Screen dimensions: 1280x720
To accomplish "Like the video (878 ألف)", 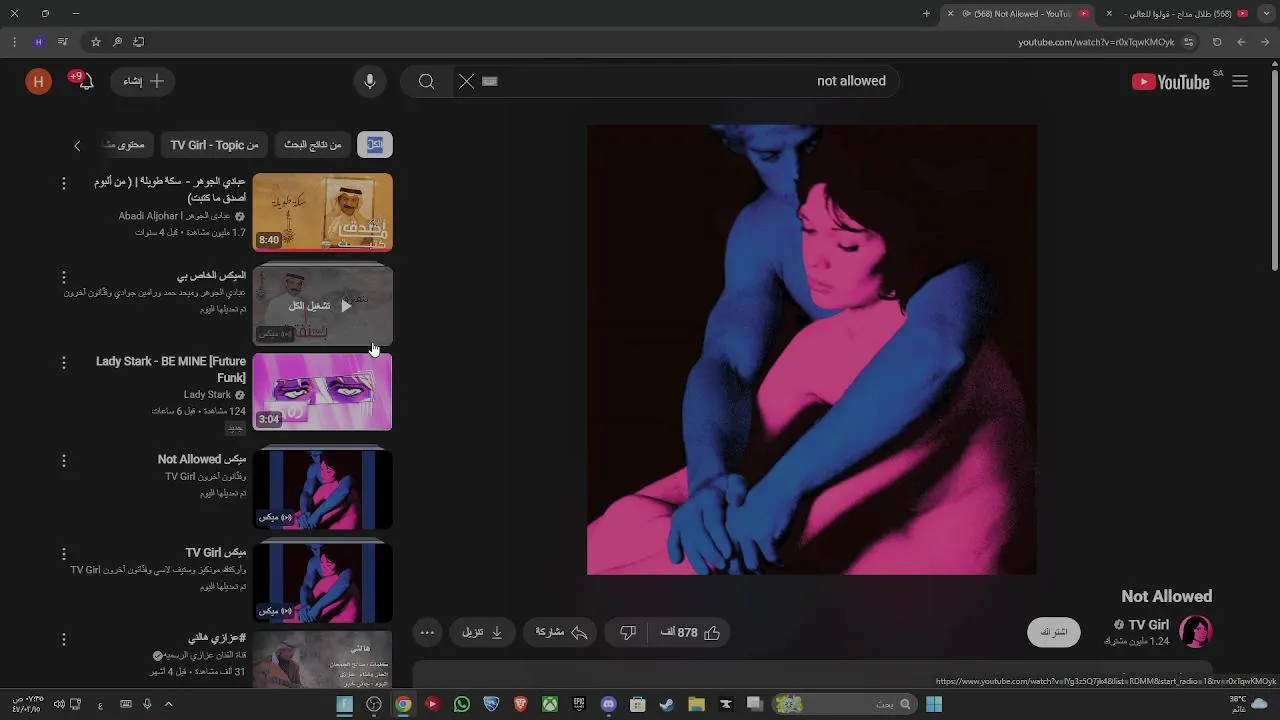I will [691, 632].
